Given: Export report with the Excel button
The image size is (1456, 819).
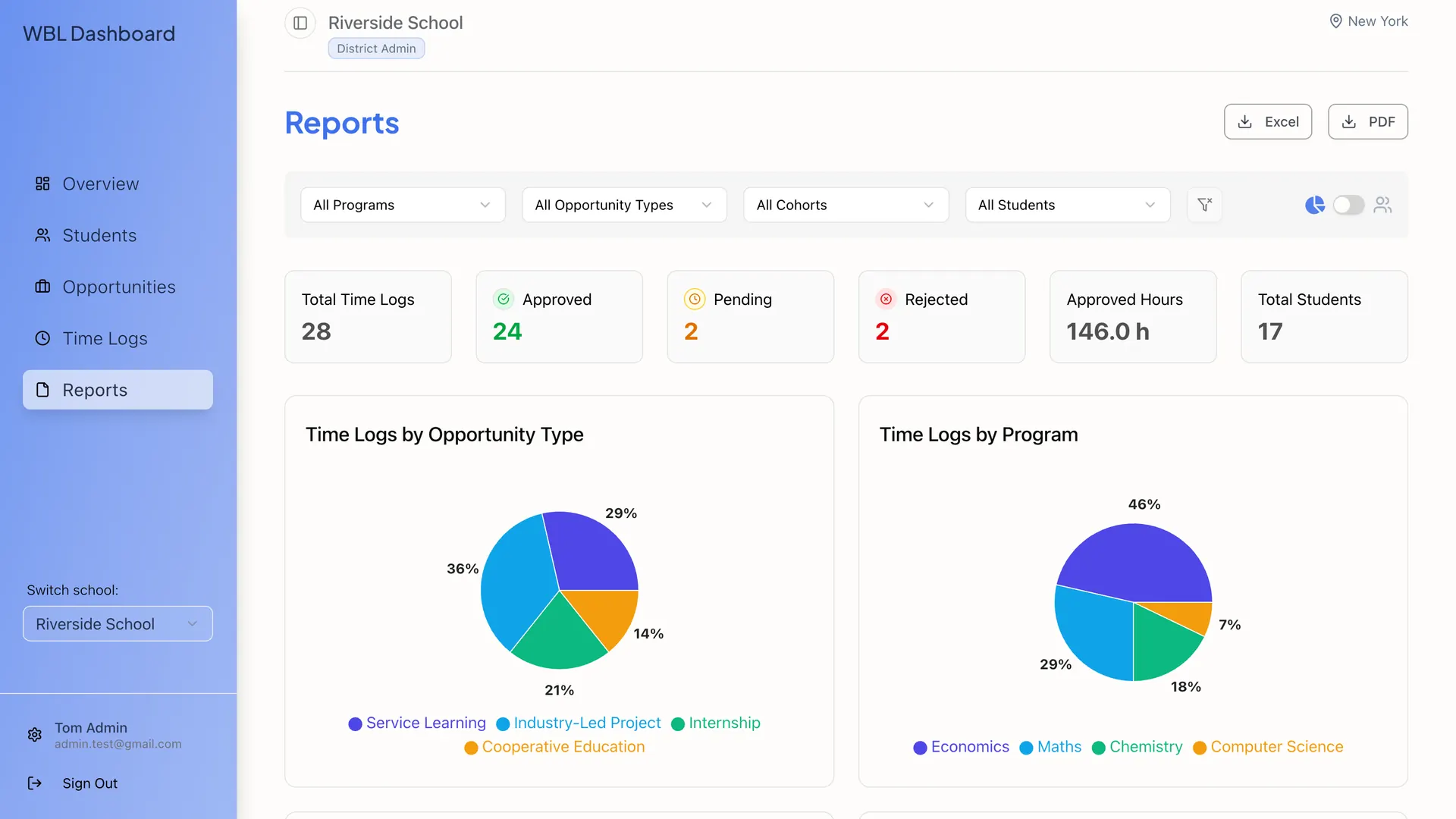Looking at the screenshot, I should tap(1268, 121).
